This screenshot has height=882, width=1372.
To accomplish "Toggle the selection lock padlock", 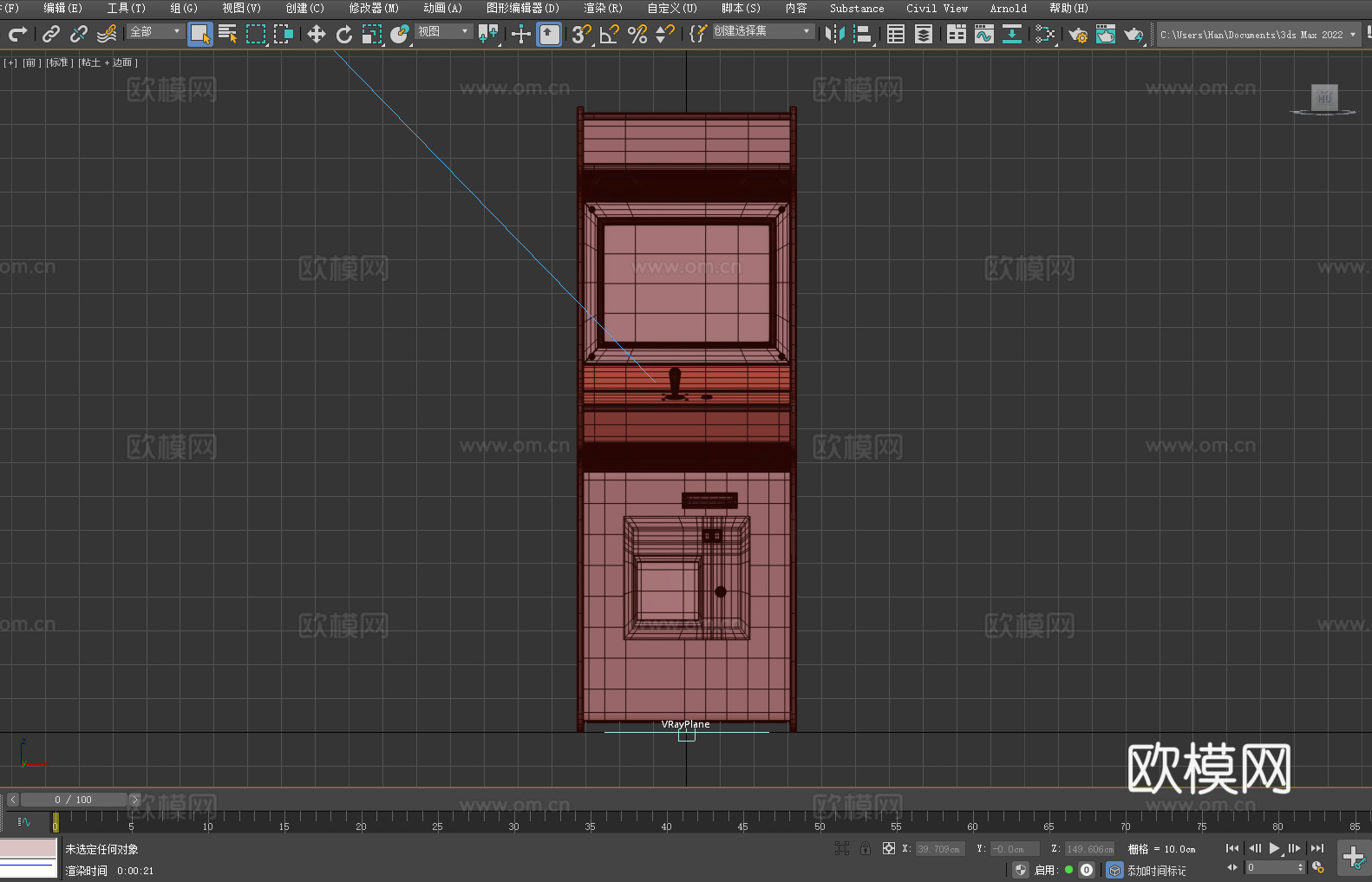I will point(865,848).
